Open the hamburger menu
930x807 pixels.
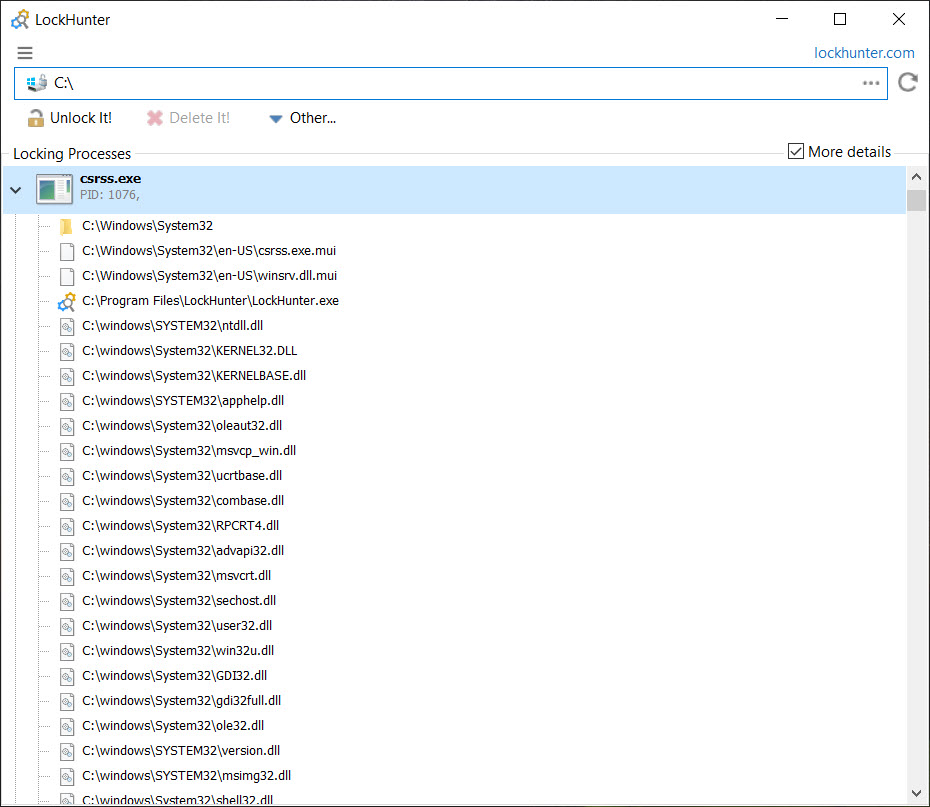(x=25, y=53)
